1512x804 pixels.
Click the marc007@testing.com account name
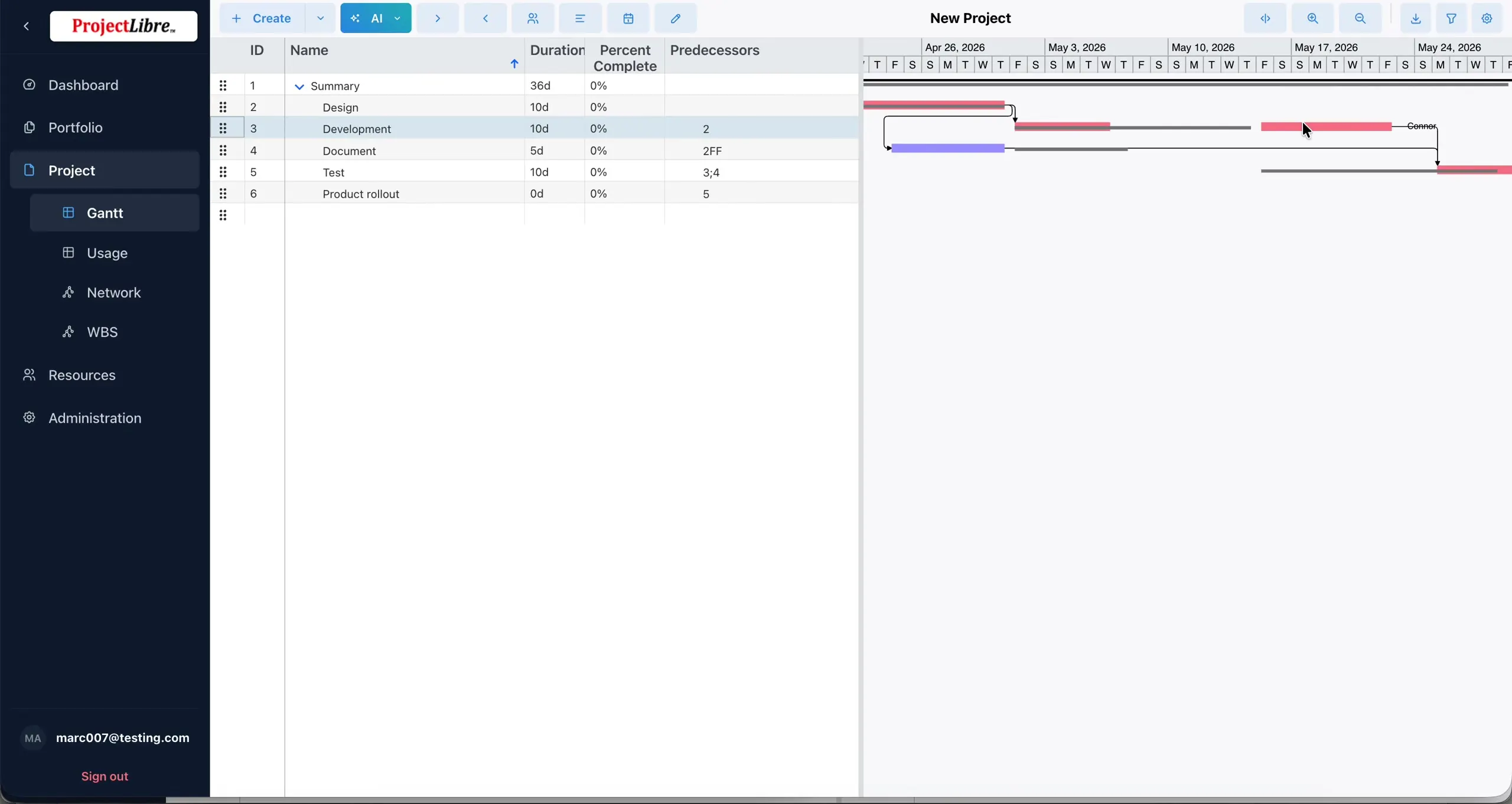(123, 738)
